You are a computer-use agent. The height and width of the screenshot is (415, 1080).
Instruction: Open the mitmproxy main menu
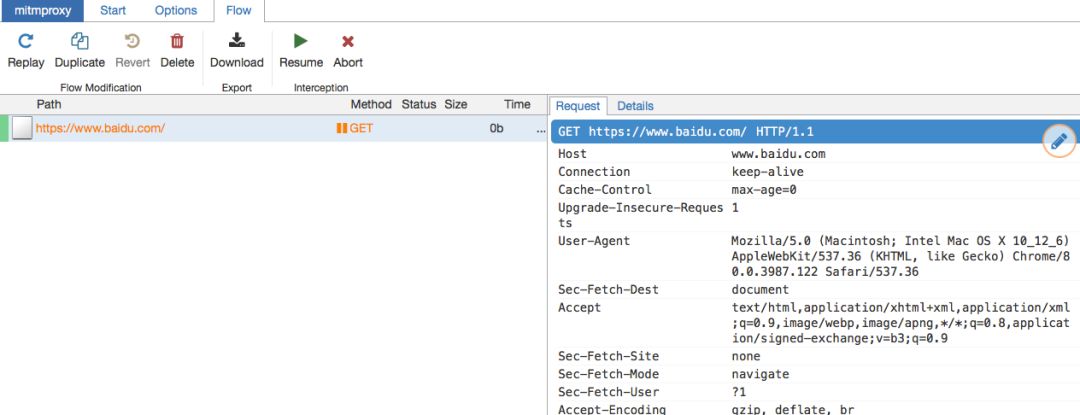point(43,10)
